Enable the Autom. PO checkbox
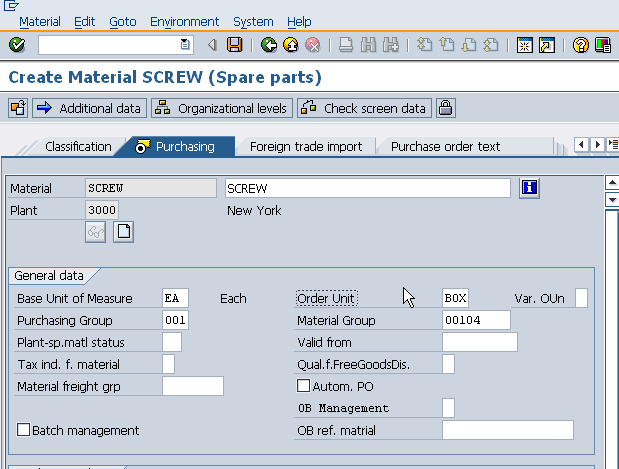Screen dimensions: 619x469 pyautogui.click(x=304, y=386)
